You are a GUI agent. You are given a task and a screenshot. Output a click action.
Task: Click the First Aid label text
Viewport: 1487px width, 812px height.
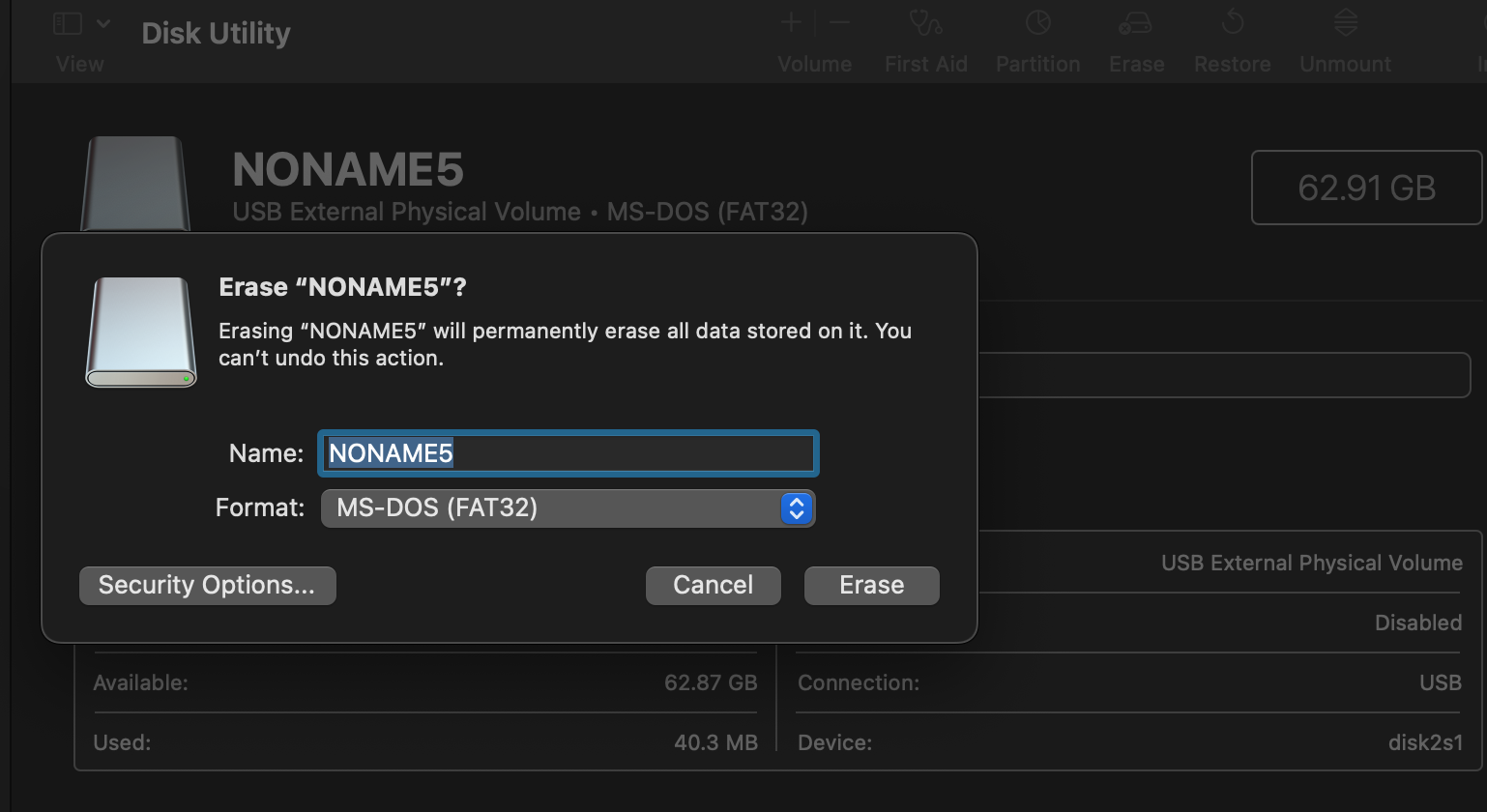click(925, 64)
